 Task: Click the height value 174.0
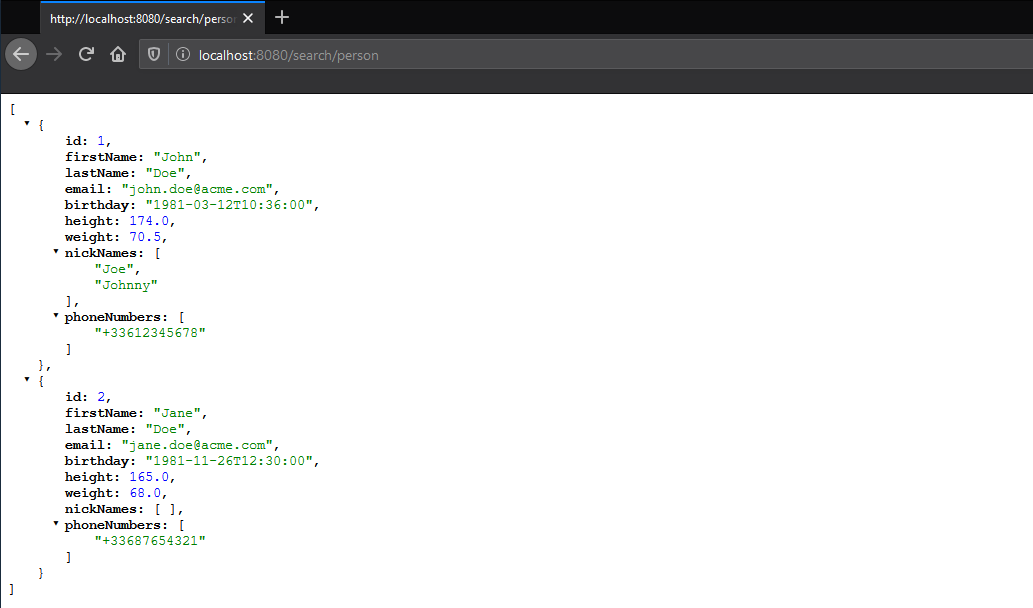point(149,221)
